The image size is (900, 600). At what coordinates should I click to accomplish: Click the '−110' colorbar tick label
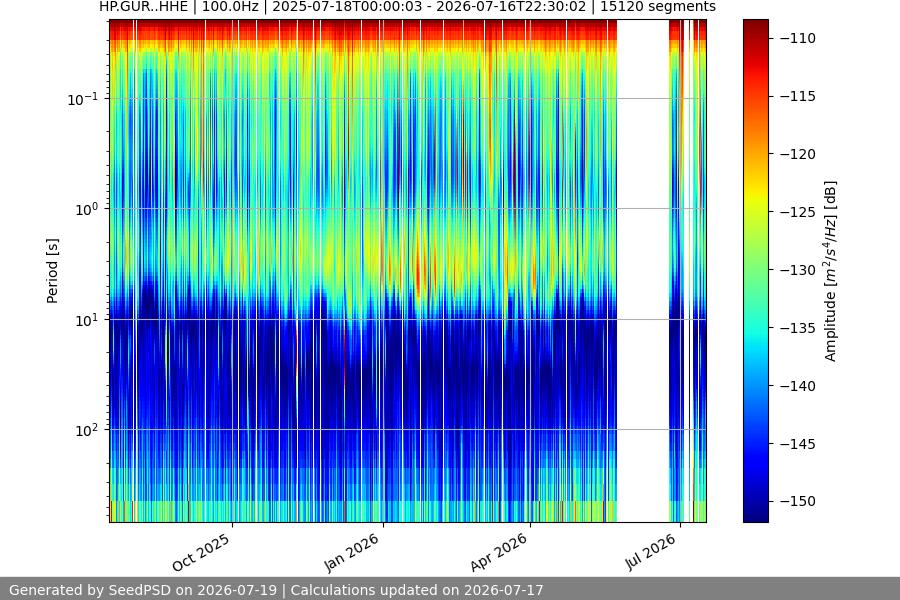click(798, 38)
